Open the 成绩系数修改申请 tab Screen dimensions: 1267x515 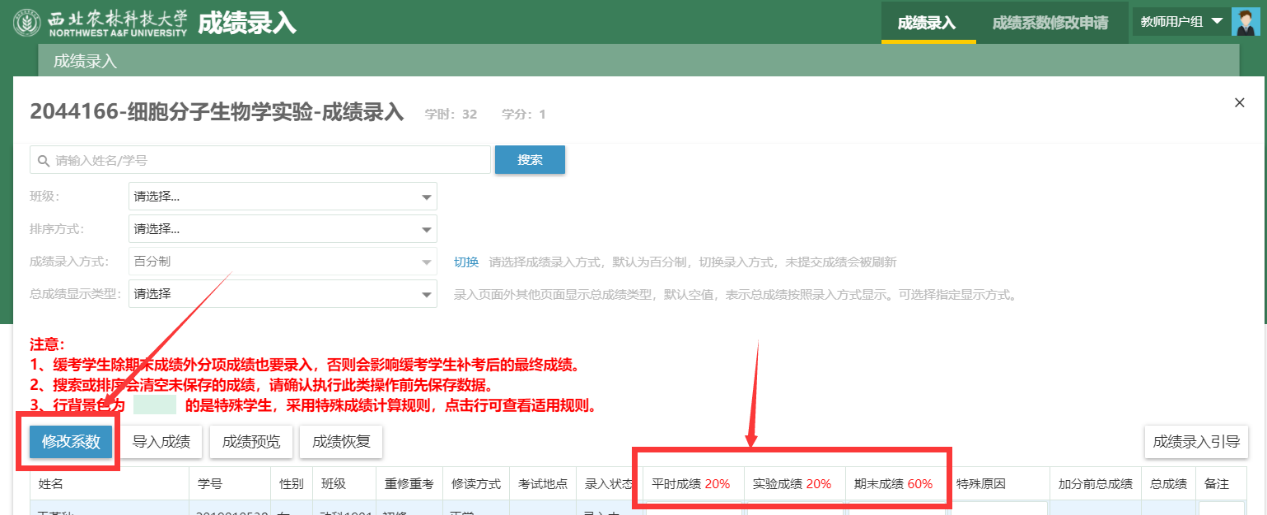click(1050, 23)
